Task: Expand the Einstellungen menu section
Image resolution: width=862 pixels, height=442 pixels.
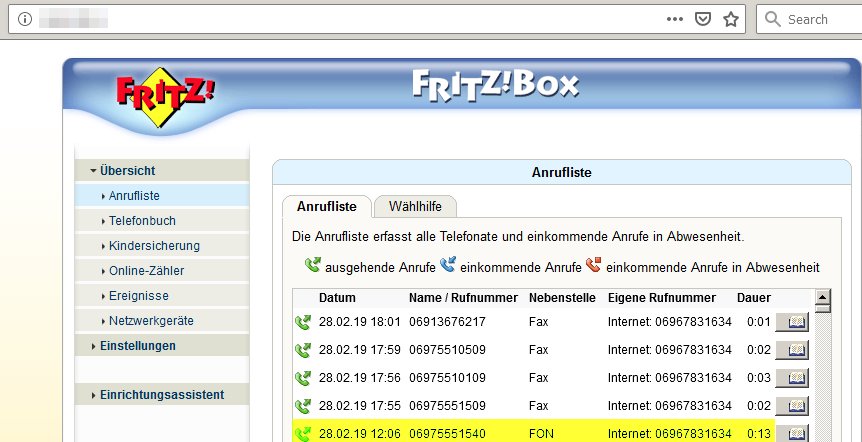Action: [137, 346]
